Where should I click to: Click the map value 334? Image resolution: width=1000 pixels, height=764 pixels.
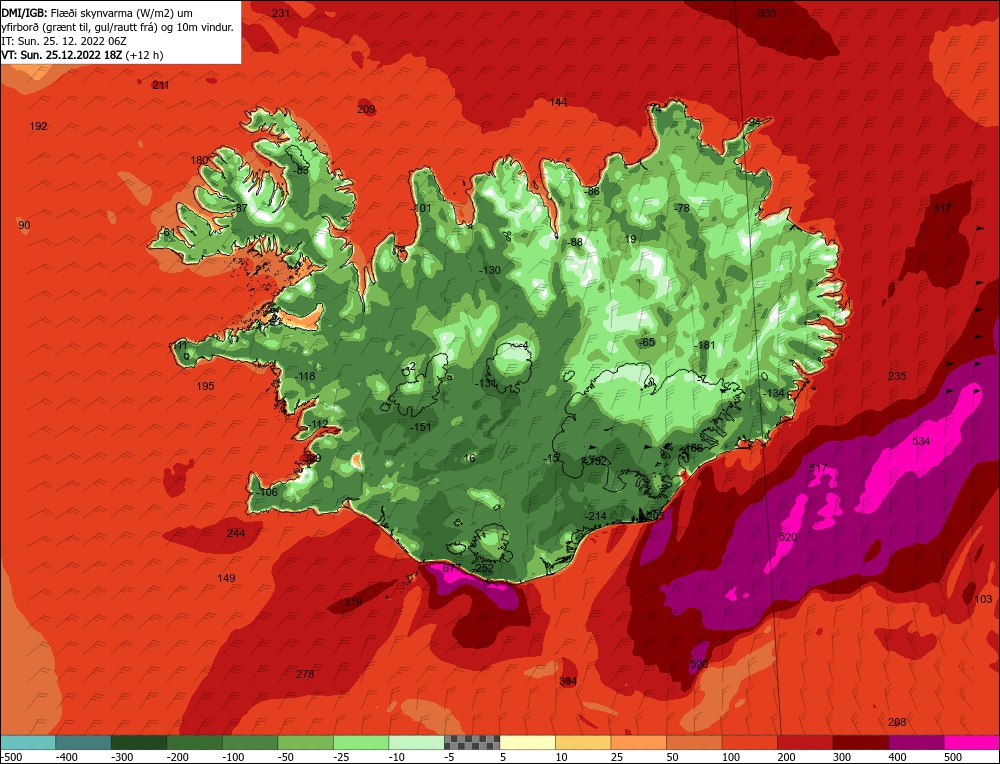(568, 681)
